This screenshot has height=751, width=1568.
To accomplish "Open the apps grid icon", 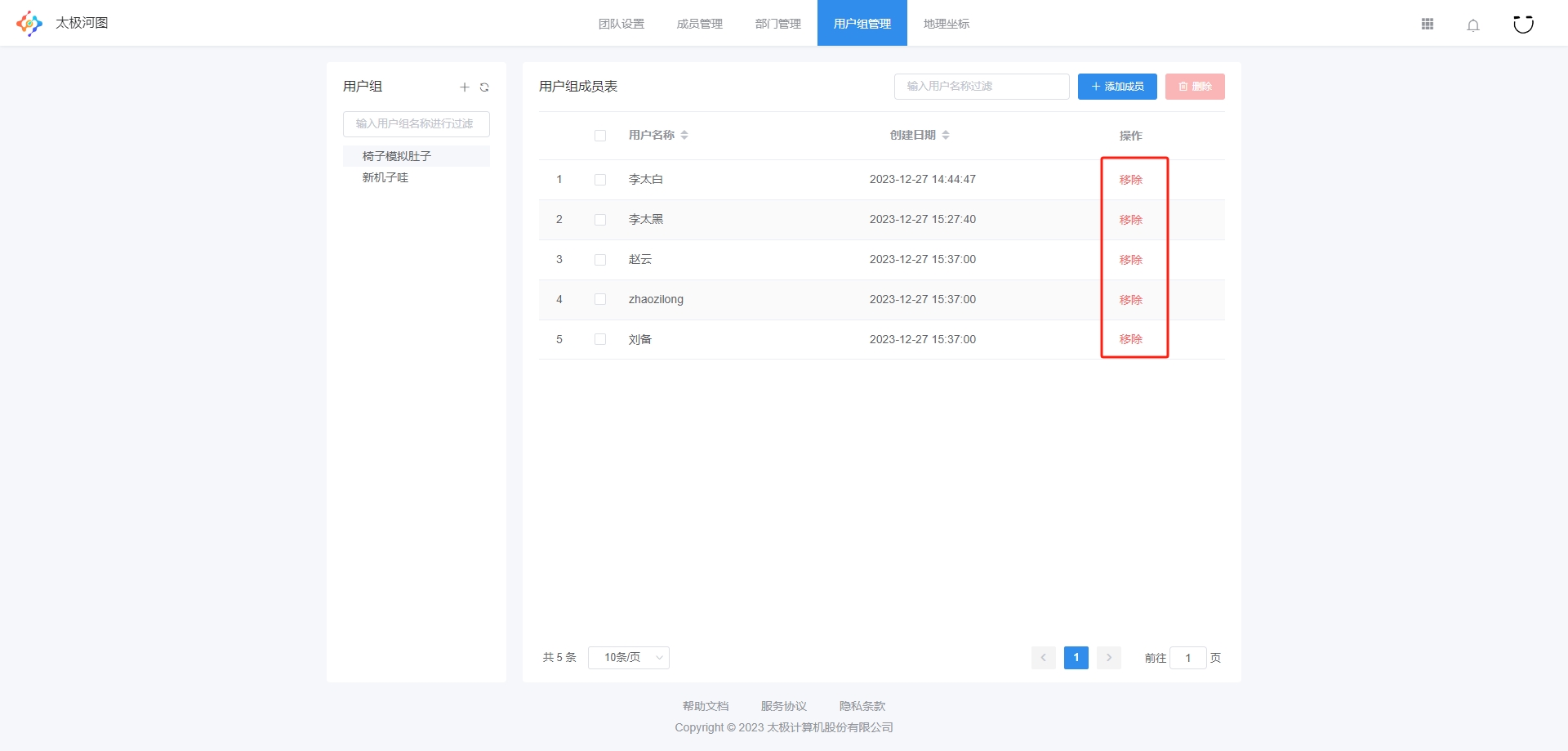I will tap(1428, 25).
